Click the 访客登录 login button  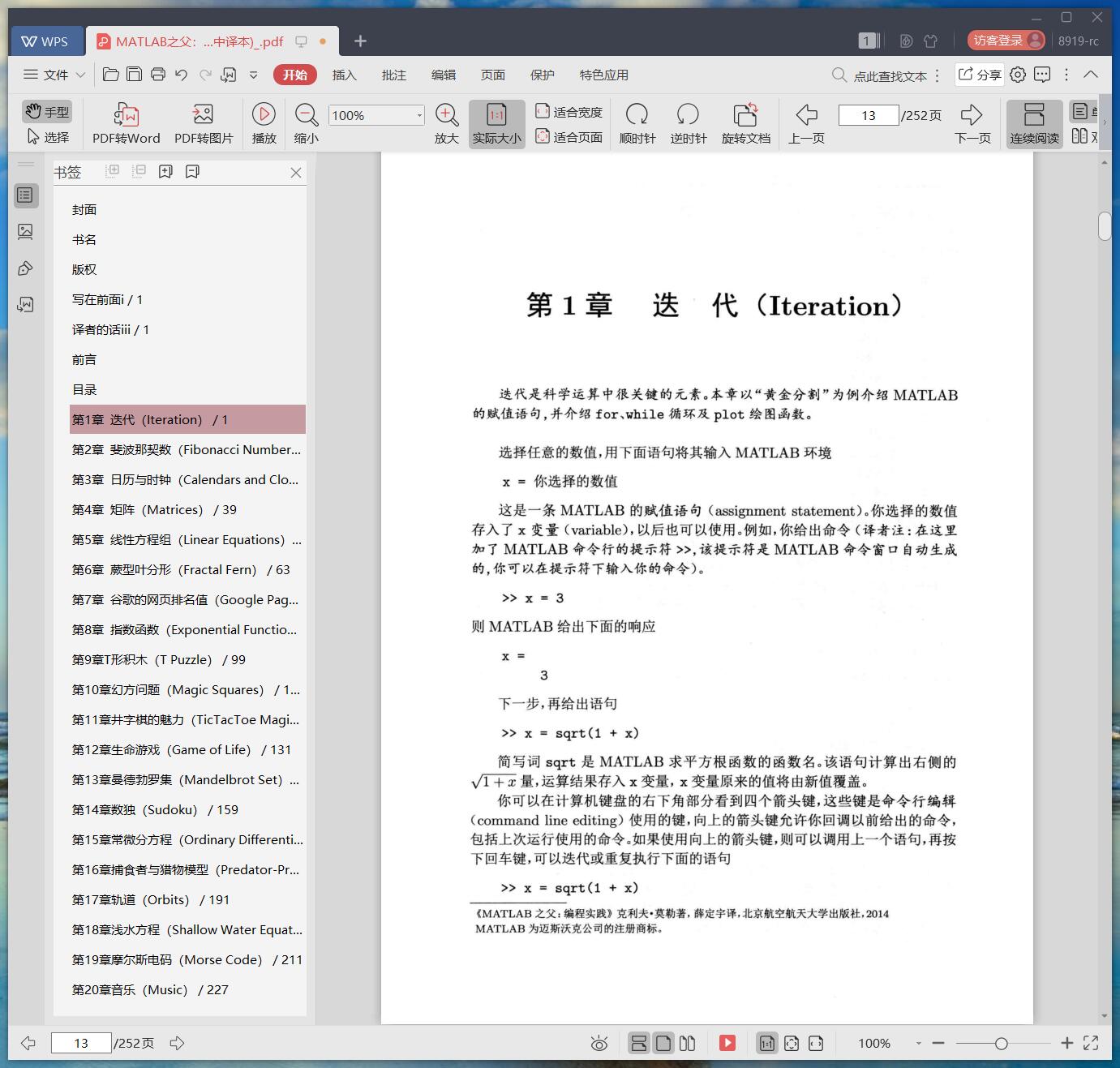click(x=1006, y=41)
